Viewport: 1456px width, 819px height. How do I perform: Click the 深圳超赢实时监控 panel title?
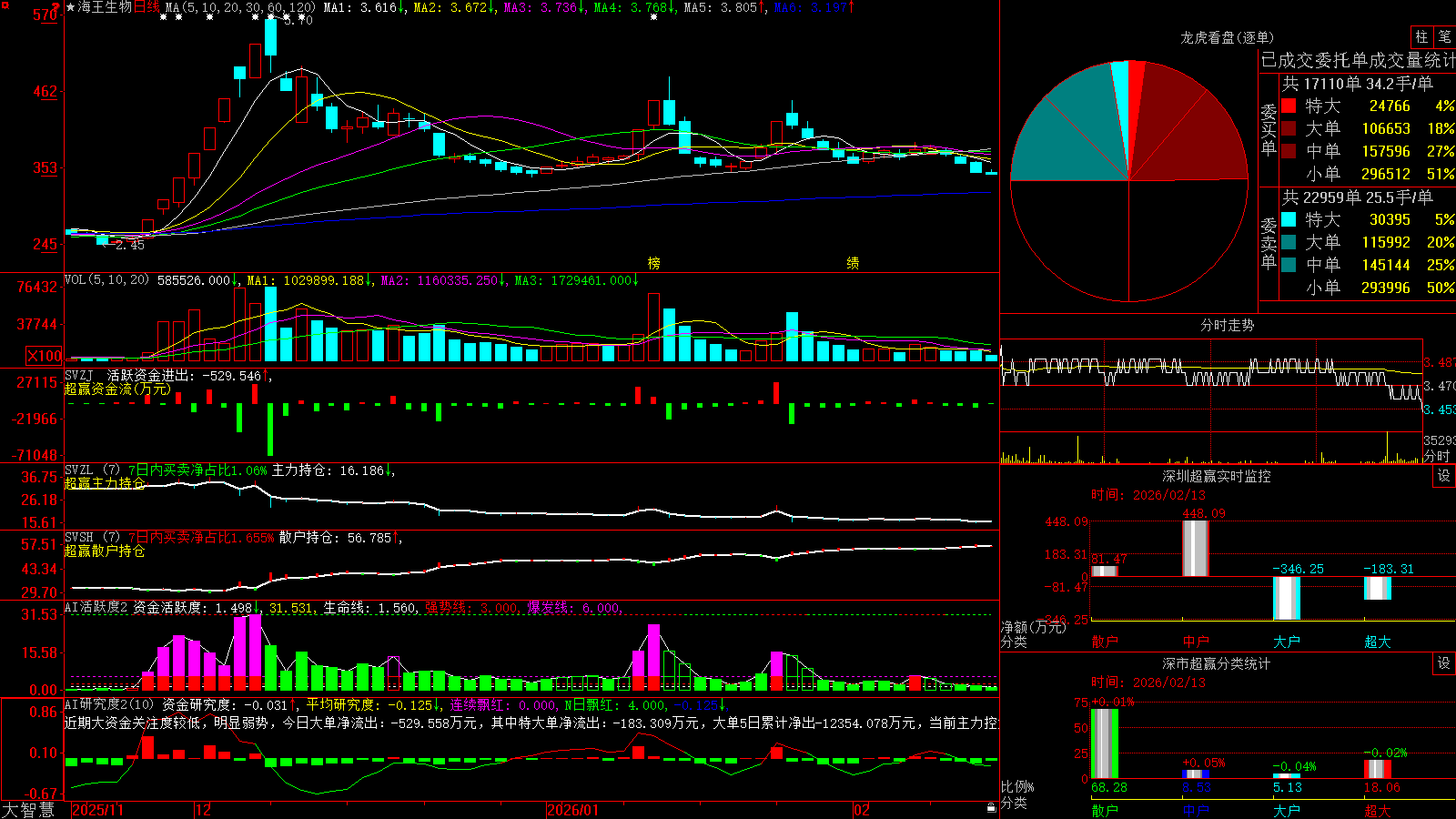tap(1217, 476)
